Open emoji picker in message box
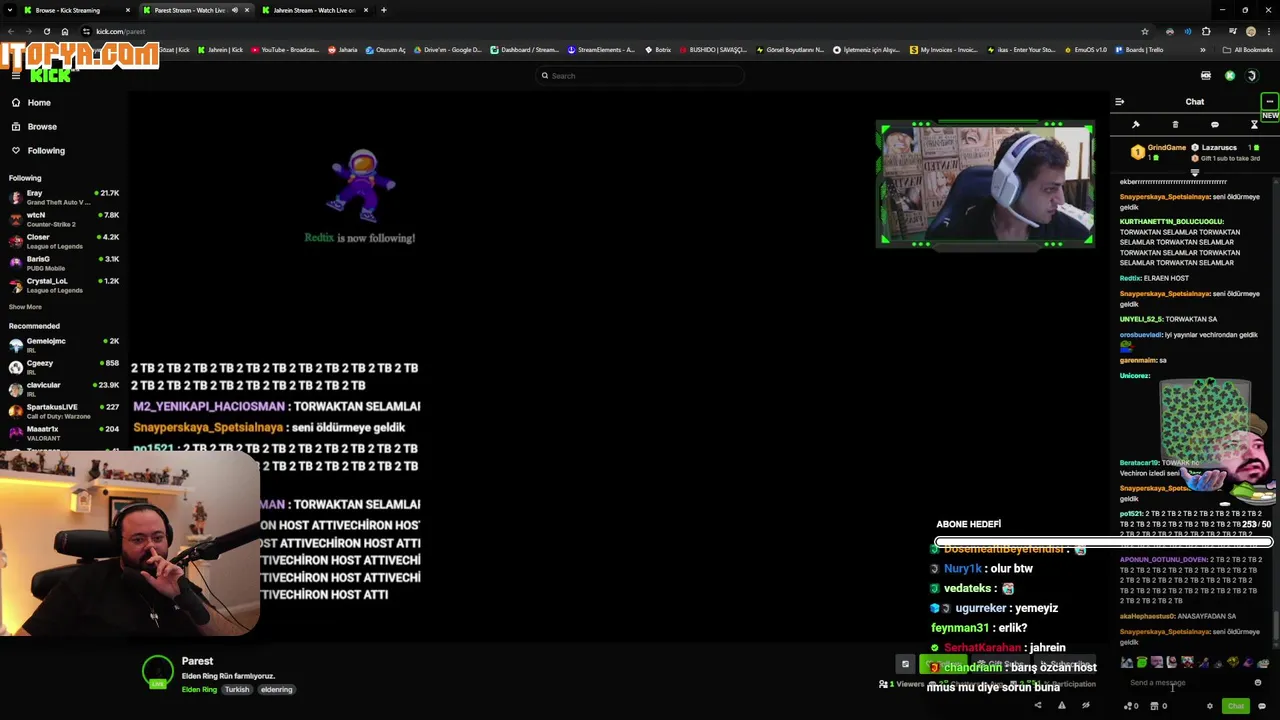Screen dimensions: 1280x720 click(1258, 683)
